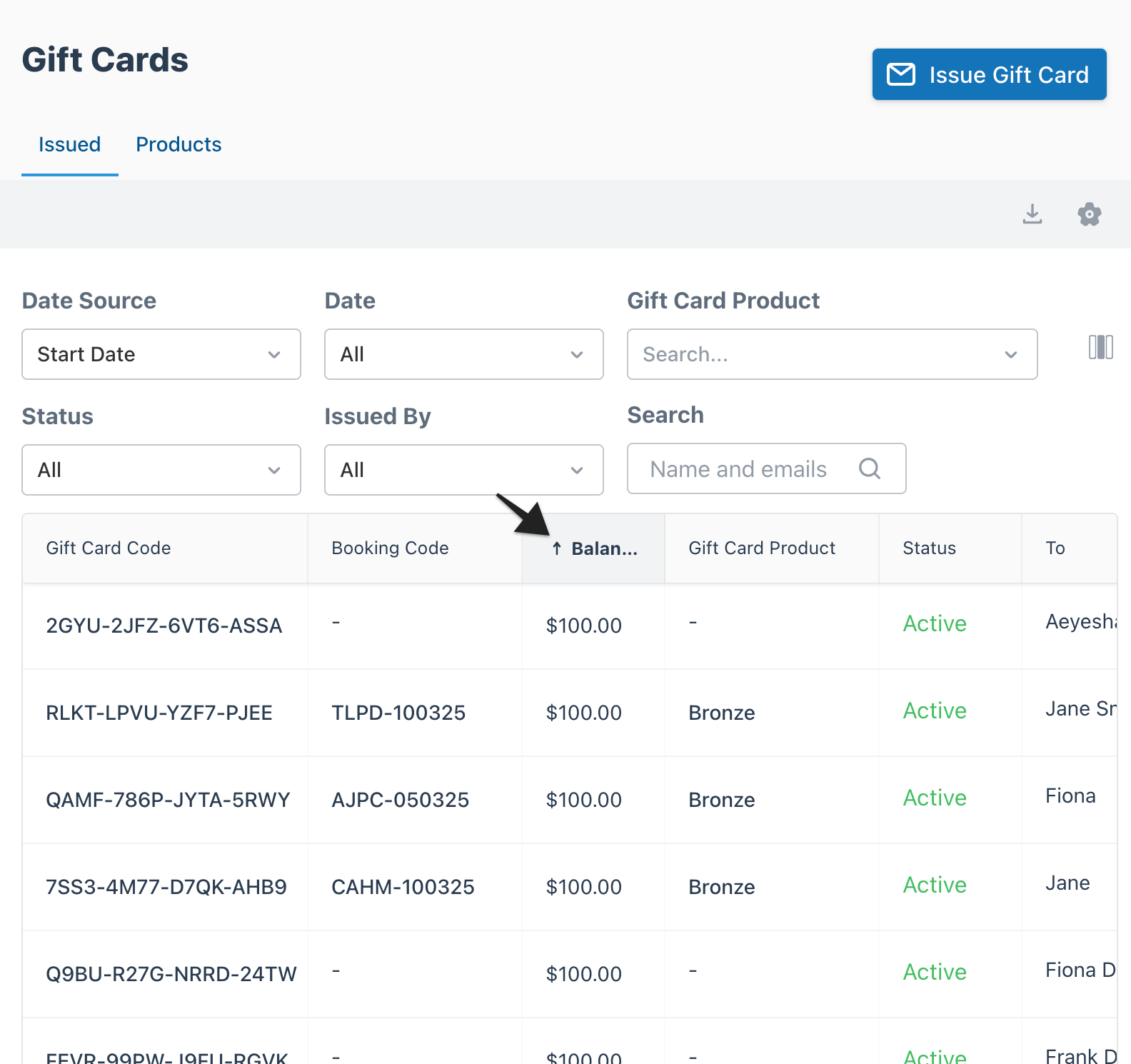
Task: Click $100.00 balance in 2GYU row
Action: 584,626
